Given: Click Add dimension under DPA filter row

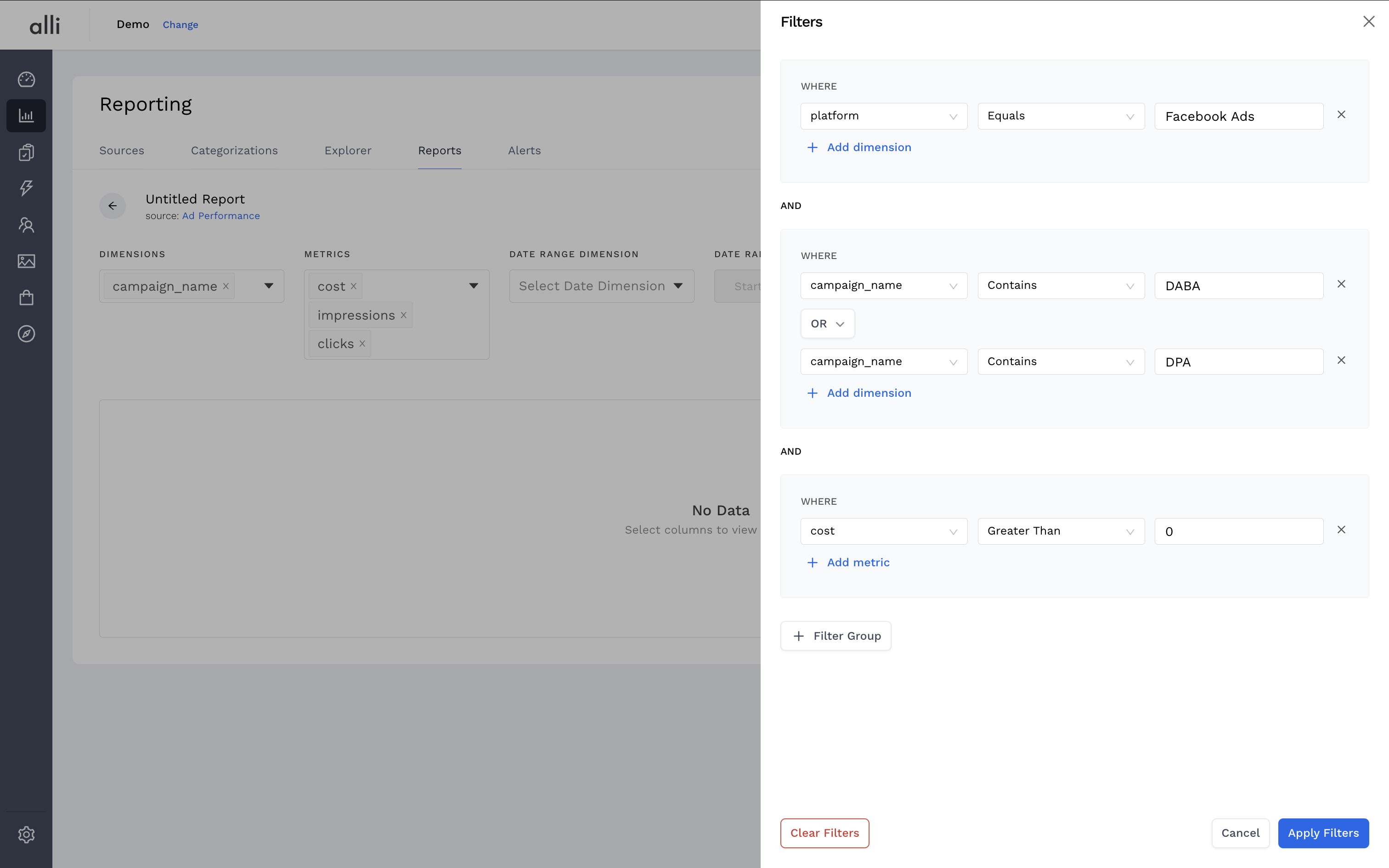Looking at the screenshot, I should pos(859,393).
